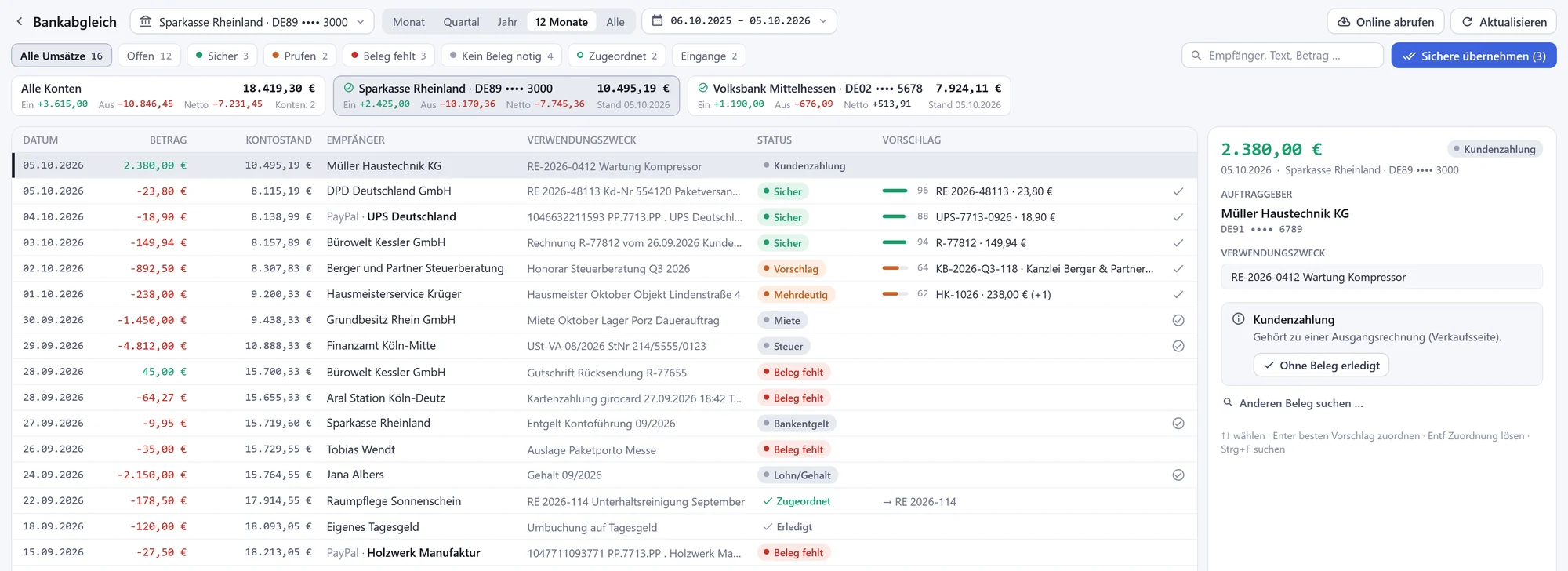
Task: Open the date range picker 06.10.2025 – 05.10.2026
Action: coord(739,21)
